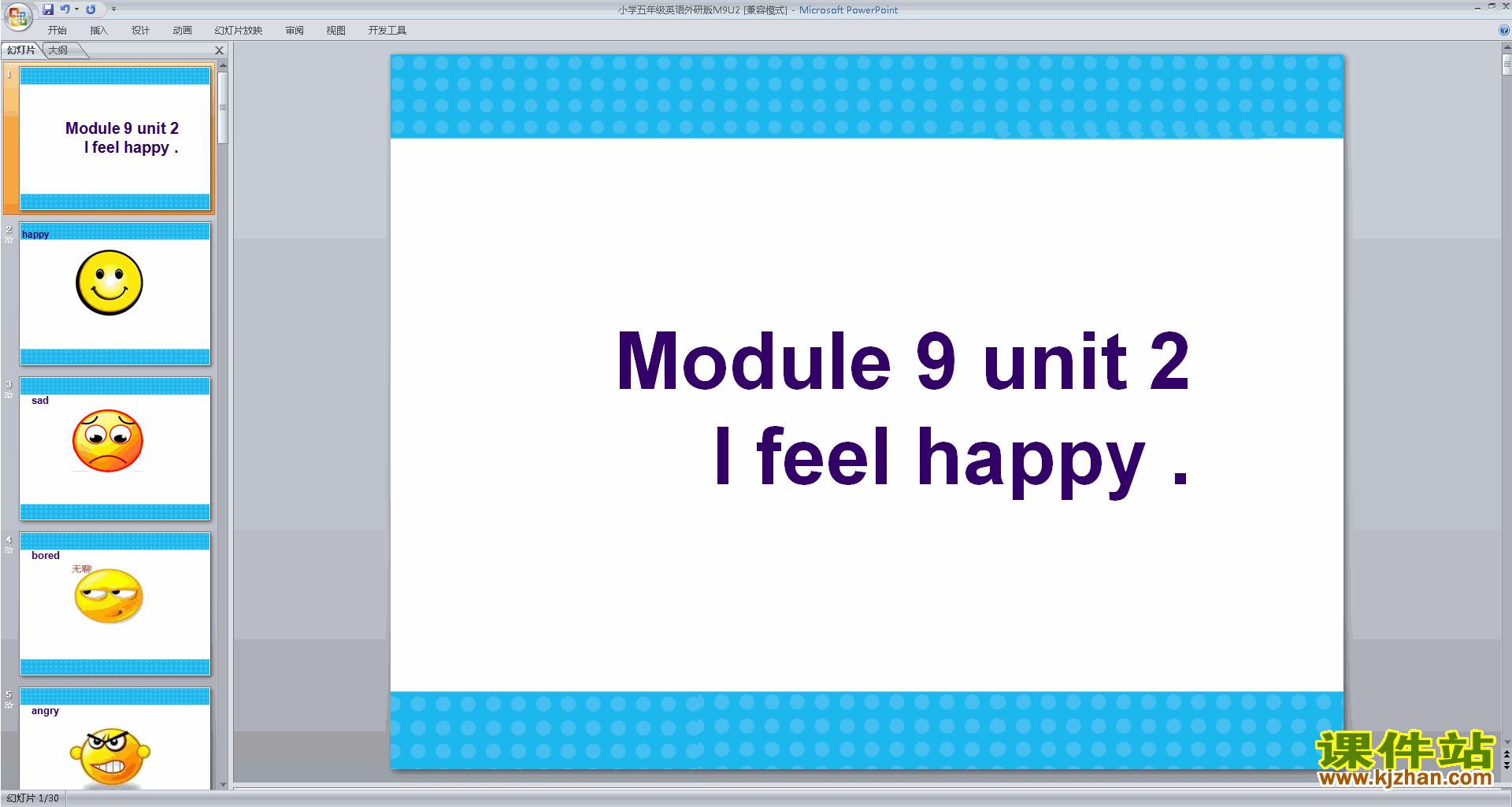This screenshot has width=1512, height=807.
Task: Click main editor scrollbar handle
Action: (1506, 65)
